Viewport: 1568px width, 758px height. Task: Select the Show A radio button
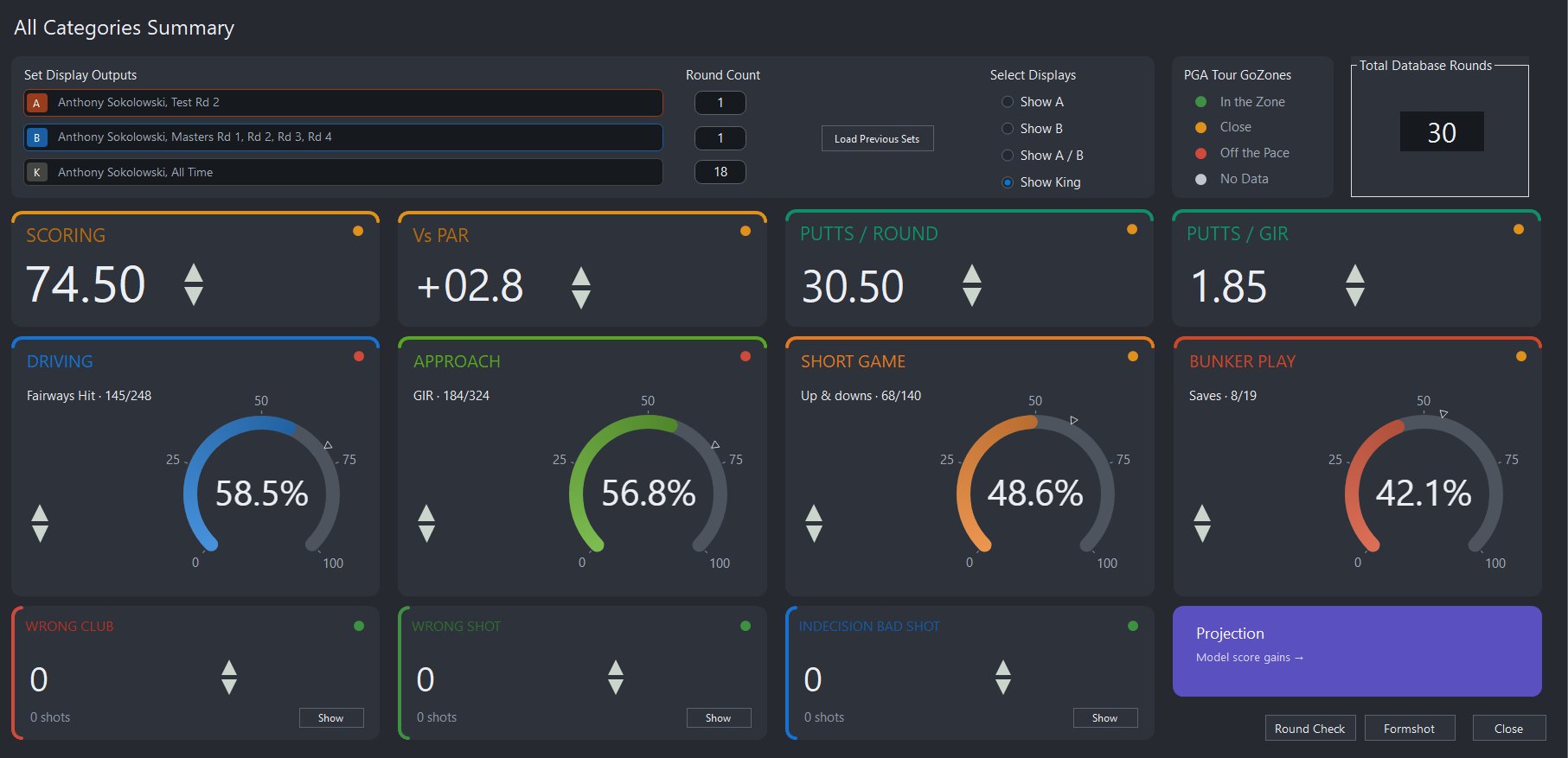coord(1008,102)
